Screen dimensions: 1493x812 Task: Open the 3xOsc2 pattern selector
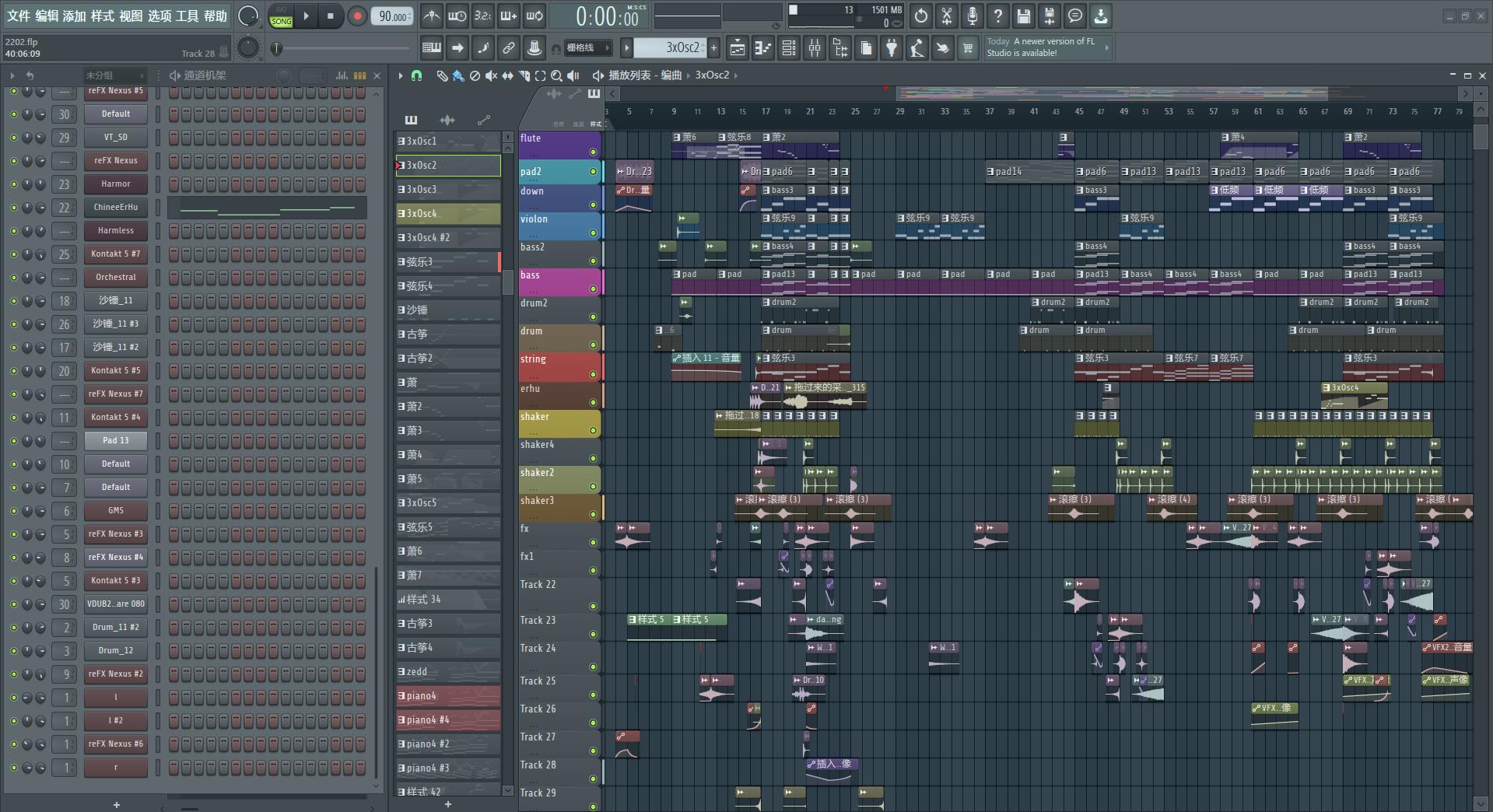click(x=669, y=48)
